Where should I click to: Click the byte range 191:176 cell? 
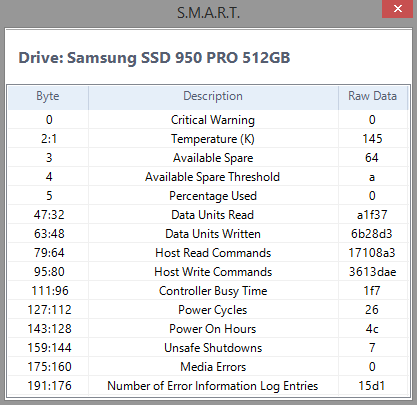tap(49, 386)
